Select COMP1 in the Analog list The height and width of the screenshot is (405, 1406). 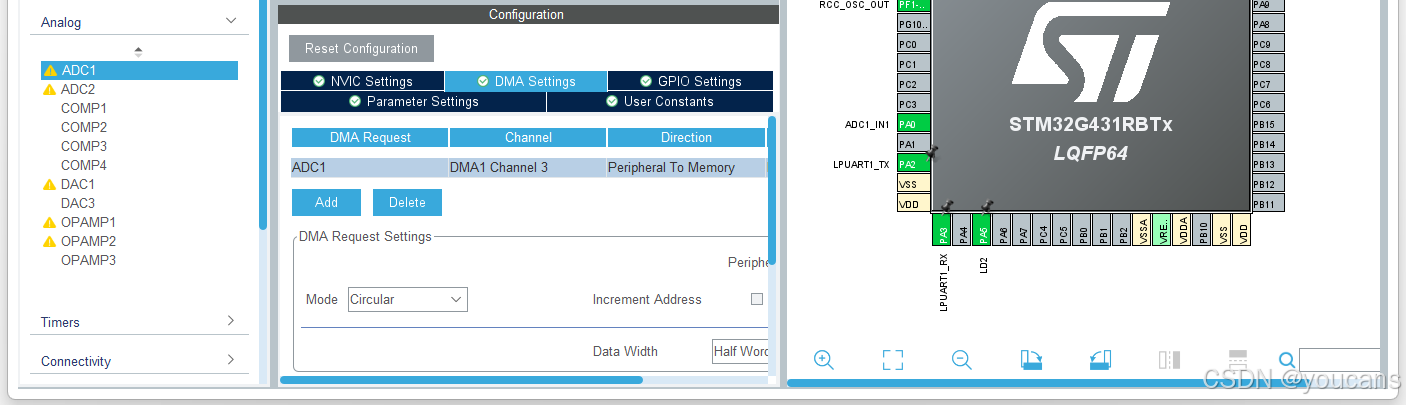click(x=84, y=108)
